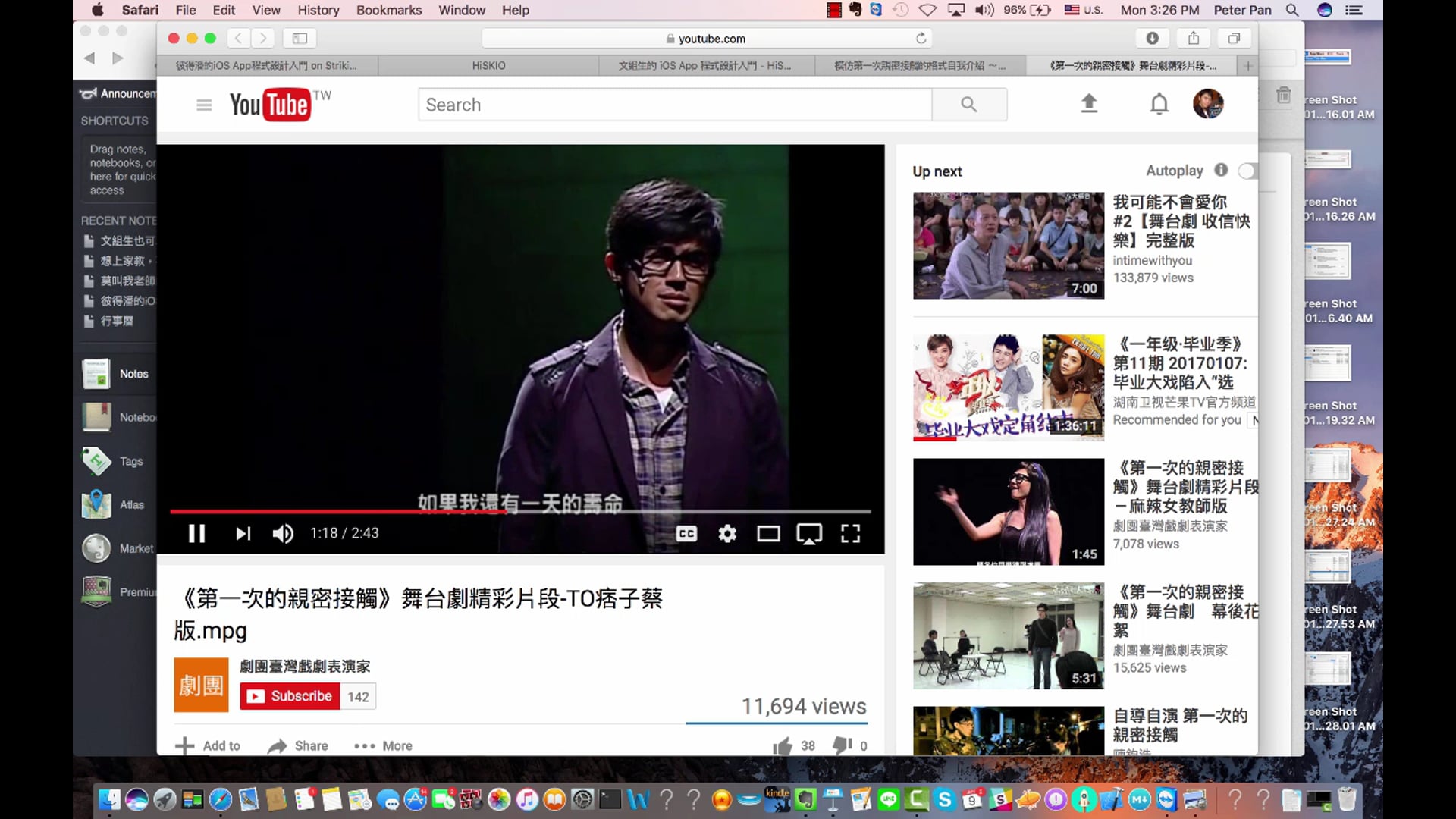Open video settings gear

tap(727, 534)
